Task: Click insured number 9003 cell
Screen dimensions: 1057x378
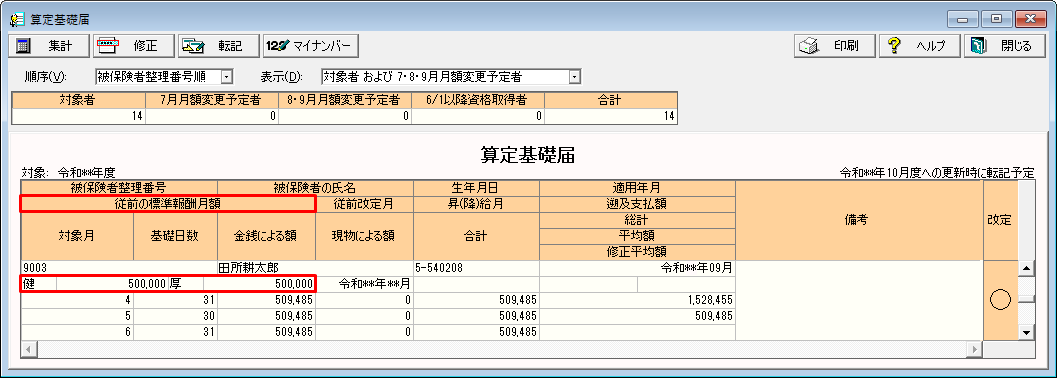Action: [x=119, y=268]
